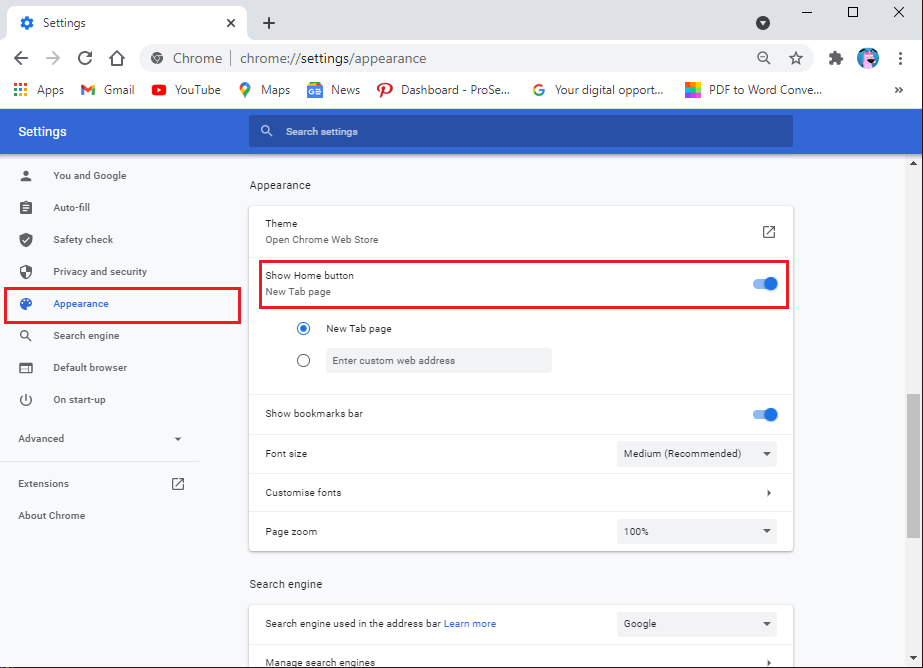Click the zoom magnifier icon in address bar

coord(763,58)
